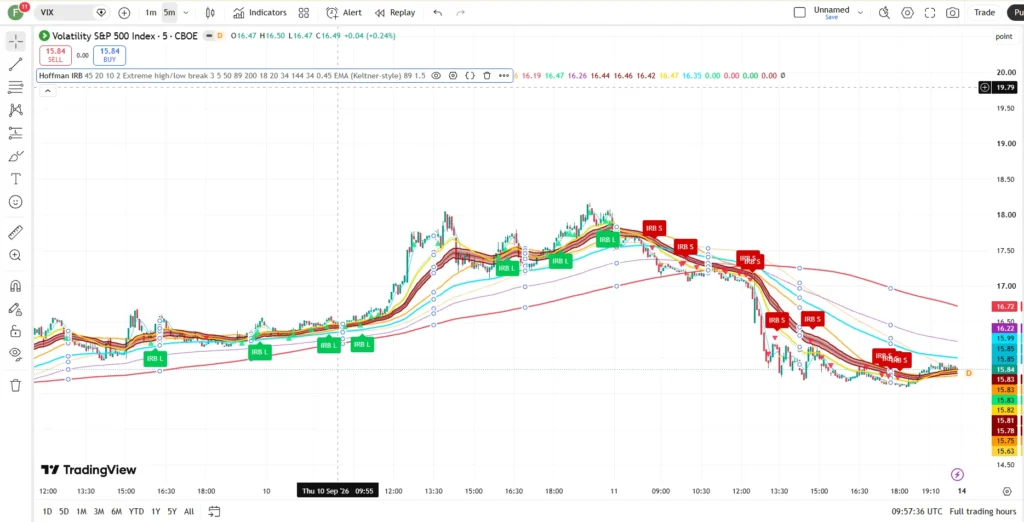Open the go to date calendar

[214, 512]
